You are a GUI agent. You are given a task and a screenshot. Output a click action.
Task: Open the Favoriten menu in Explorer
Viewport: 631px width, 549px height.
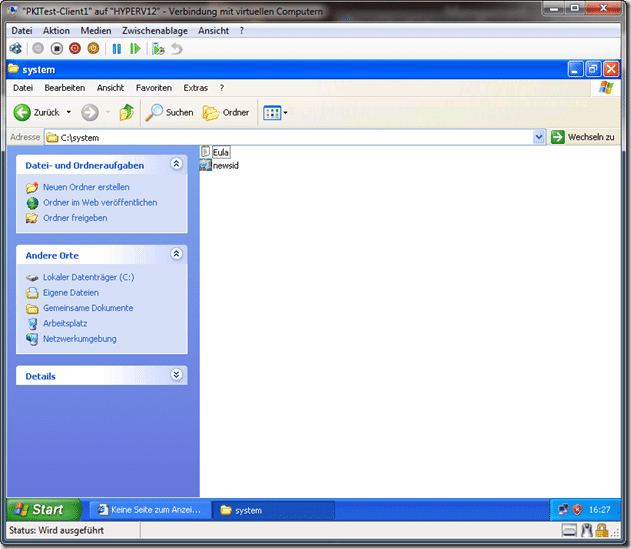point(154,88)
